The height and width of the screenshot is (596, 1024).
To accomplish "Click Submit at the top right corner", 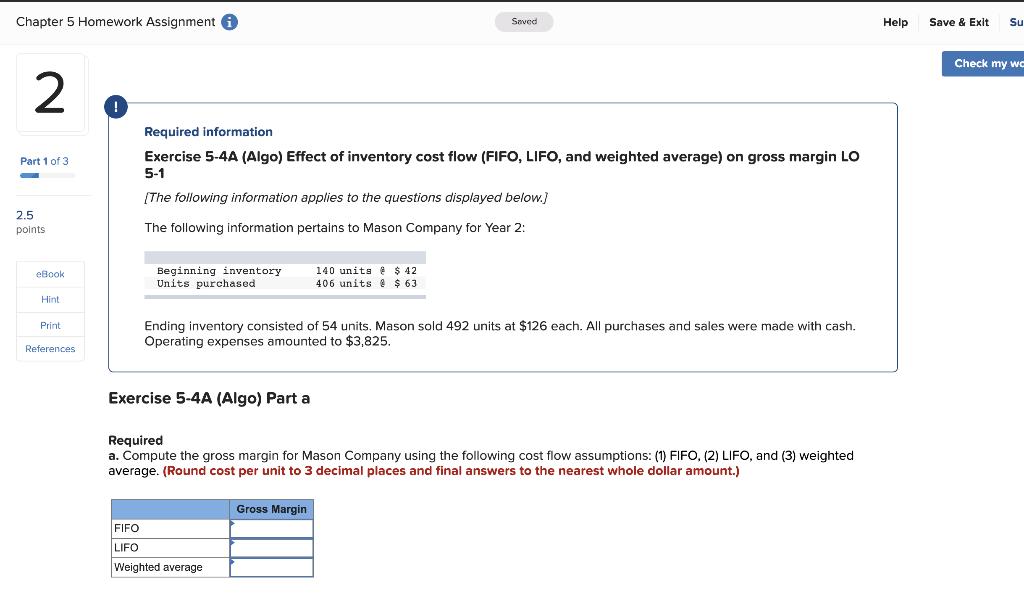I will 1015,21.
